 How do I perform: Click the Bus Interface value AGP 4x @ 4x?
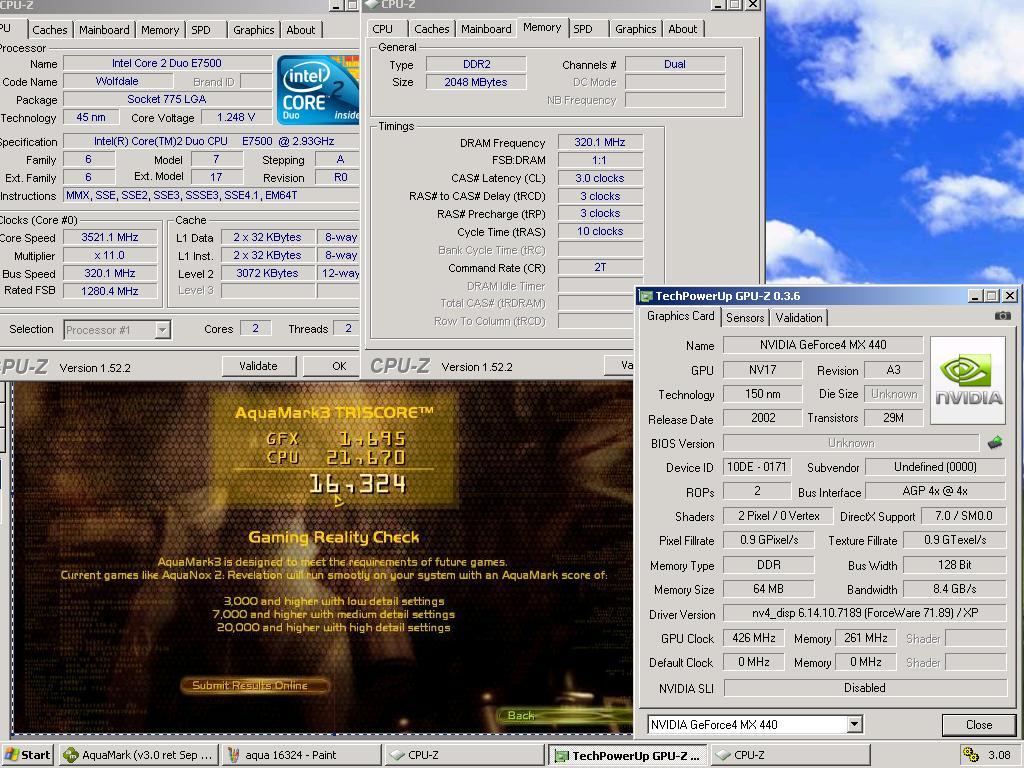(935, 491)
